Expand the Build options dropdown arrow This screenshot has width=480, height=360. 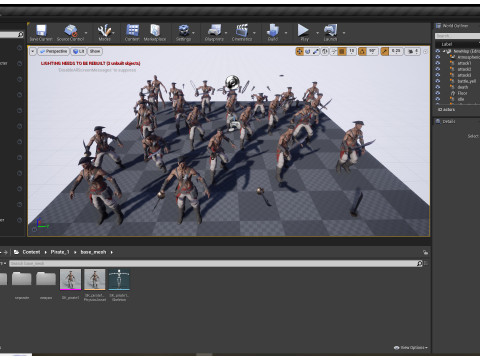pos(286,33)
